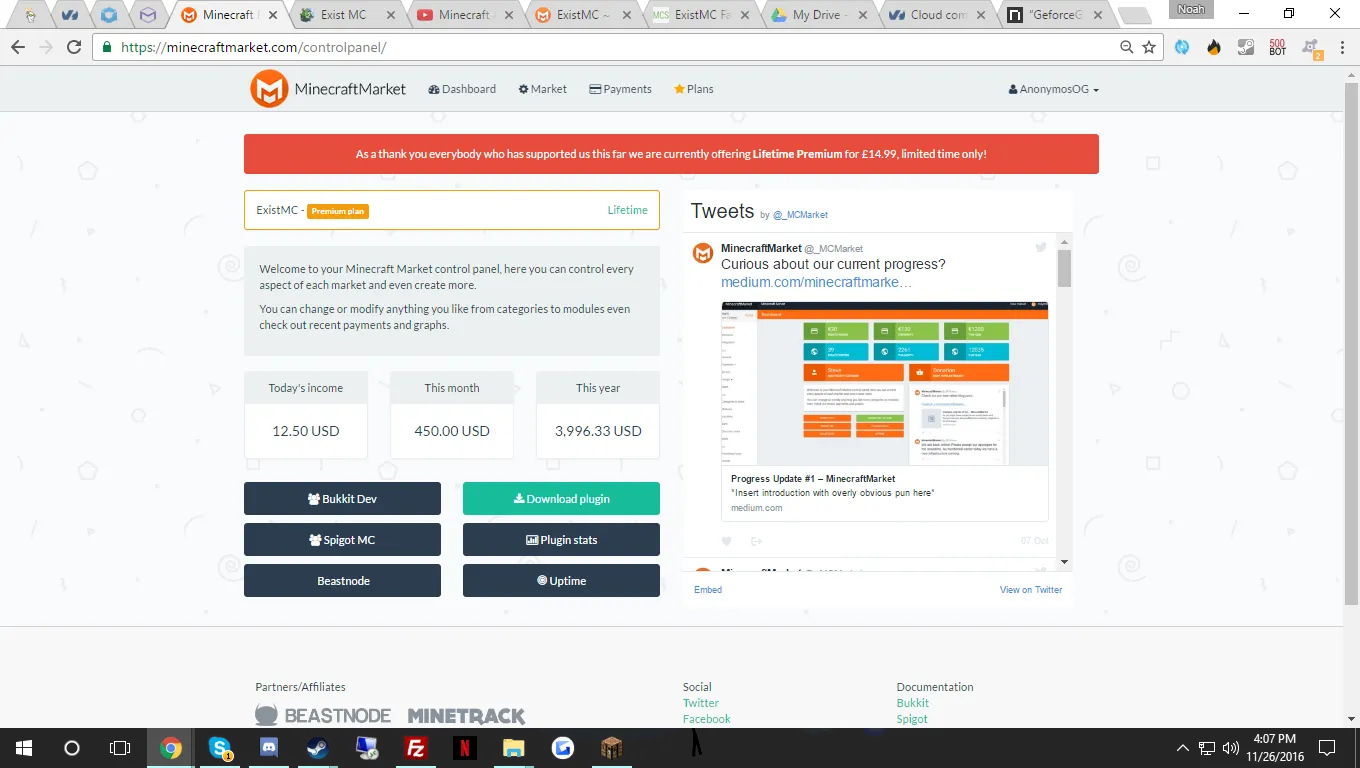
Task: Open Windows Start menu
Action: (x=24, y=747)
